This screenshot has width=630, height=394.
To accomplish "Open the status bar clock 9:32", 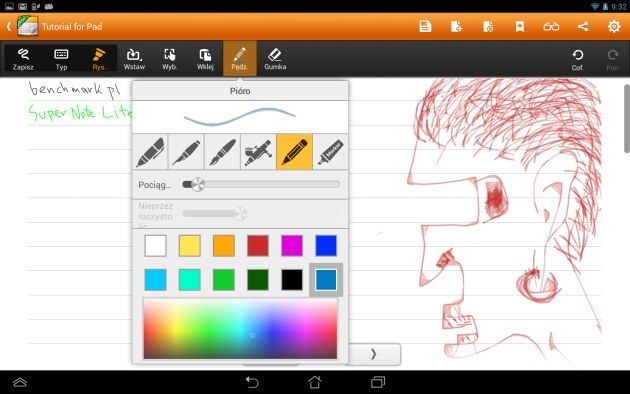I will coord(619,6).
